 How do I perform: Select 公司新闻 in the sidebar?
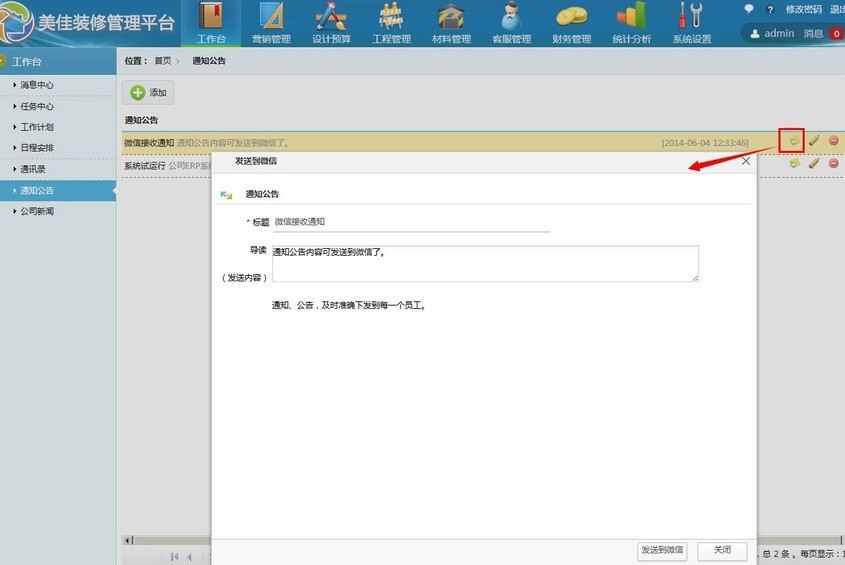coord(37,211)
